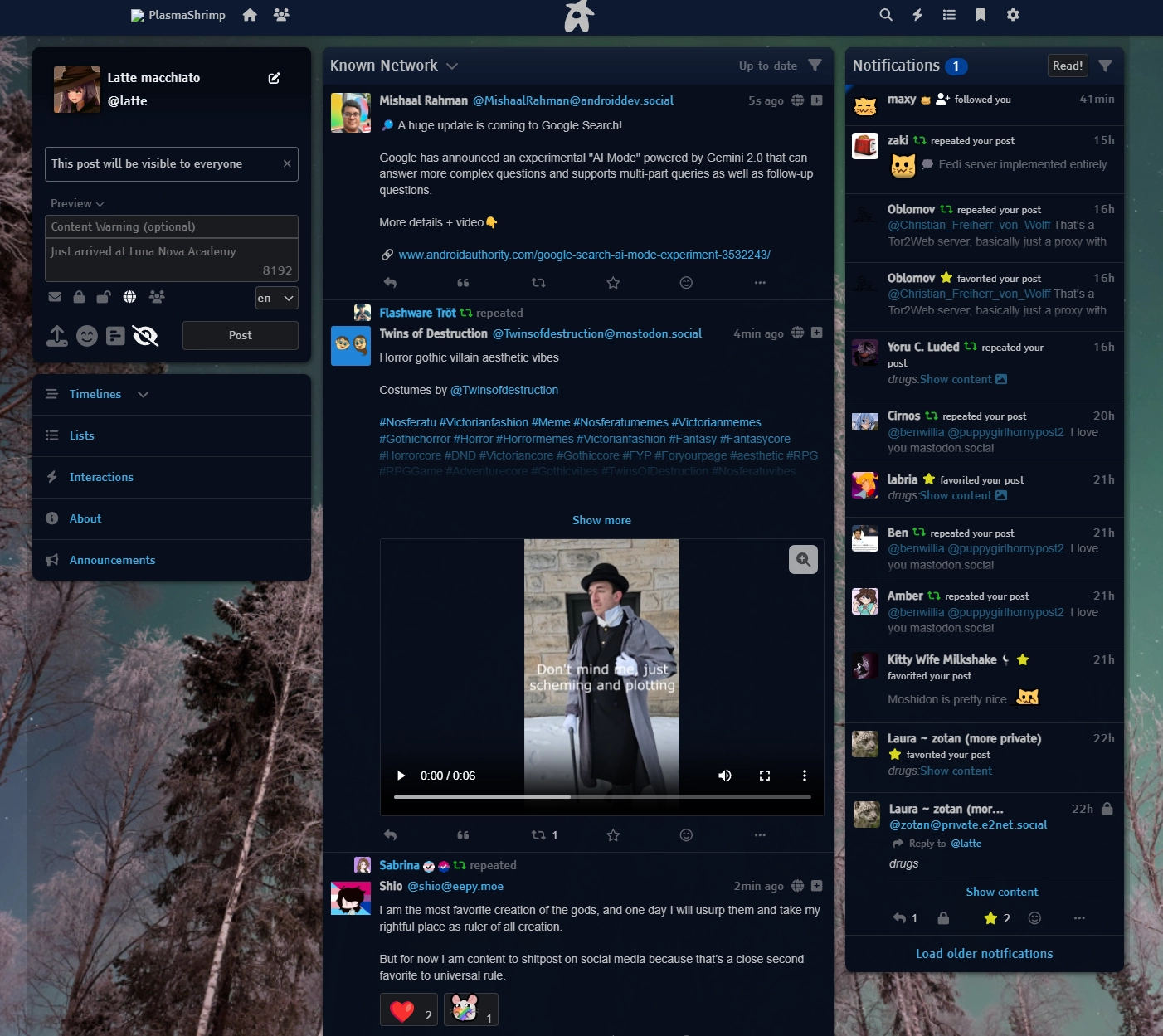1163x1036 pixels.
Task: Click the video progress bar
Action: (601, 796)
